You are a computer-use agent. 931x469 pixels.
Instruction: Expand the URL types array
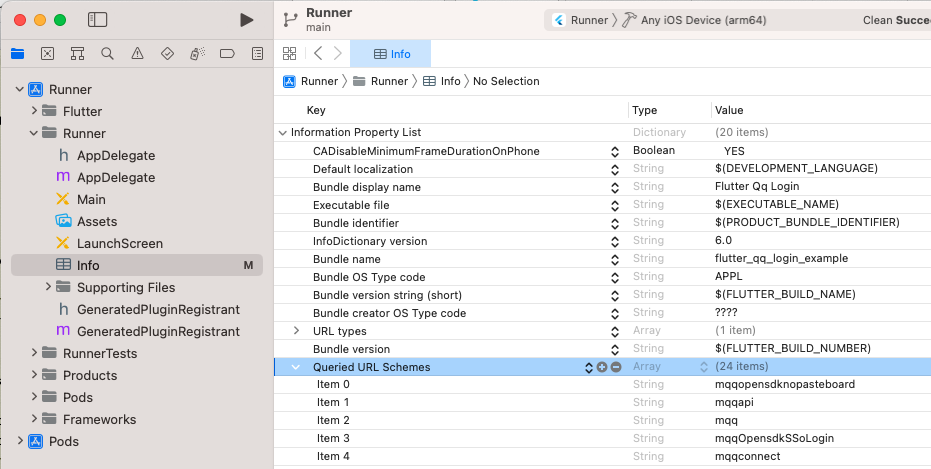(296, 331)
